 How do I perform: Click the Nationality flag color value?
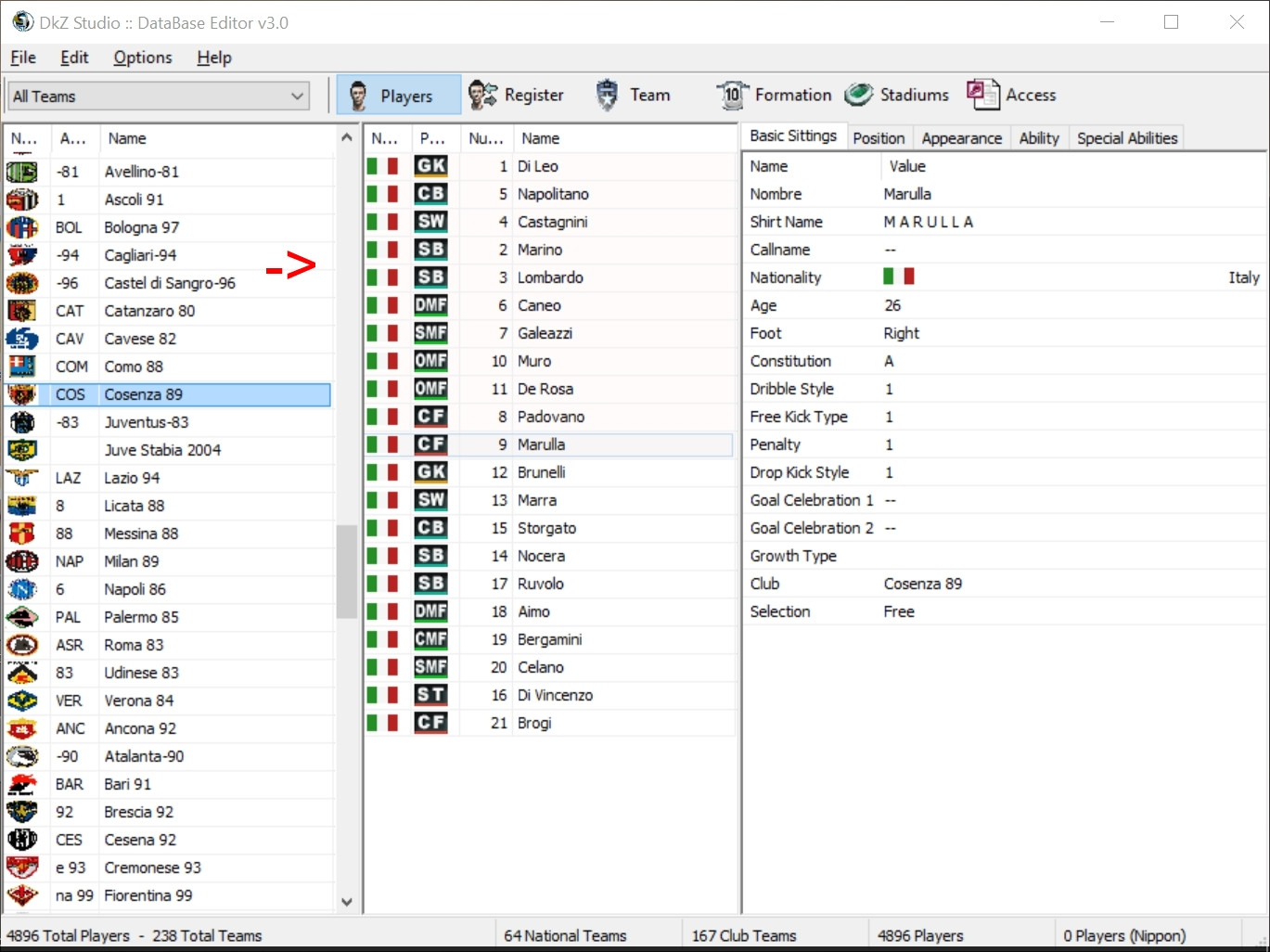pyautogui.click(x=899, y=277)
